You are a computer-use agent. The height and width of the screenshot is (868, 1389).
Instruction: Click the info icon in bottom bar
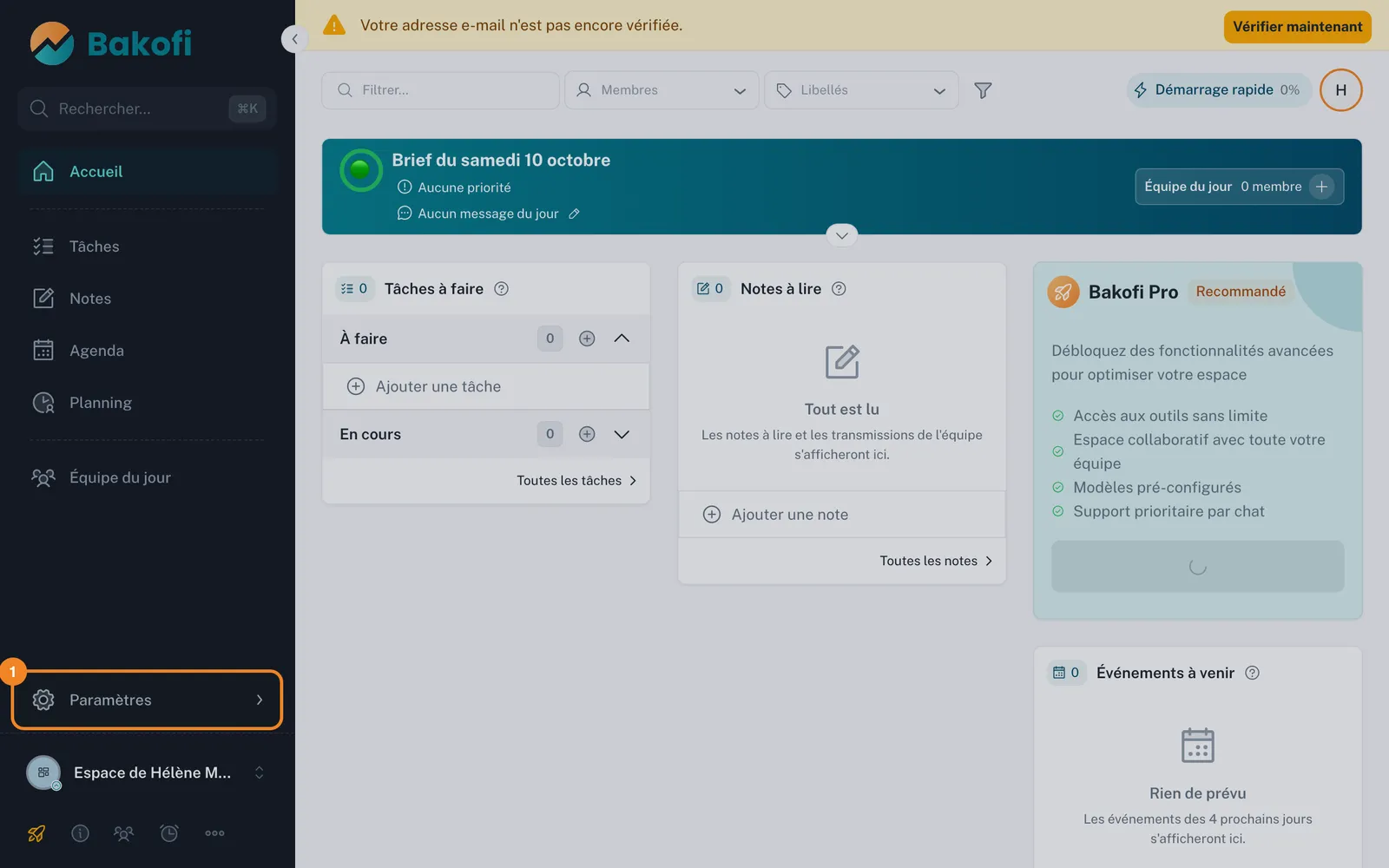(80, 833)
